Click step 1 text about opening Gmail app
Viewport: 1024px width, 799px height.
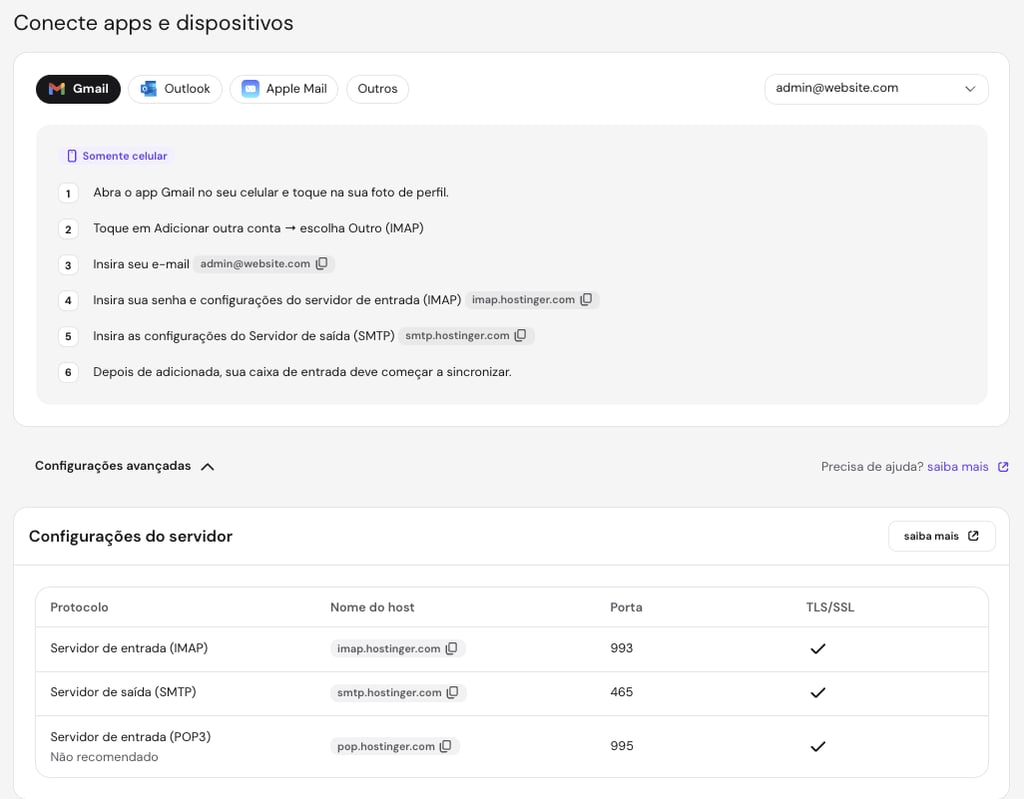pos(270,193)
